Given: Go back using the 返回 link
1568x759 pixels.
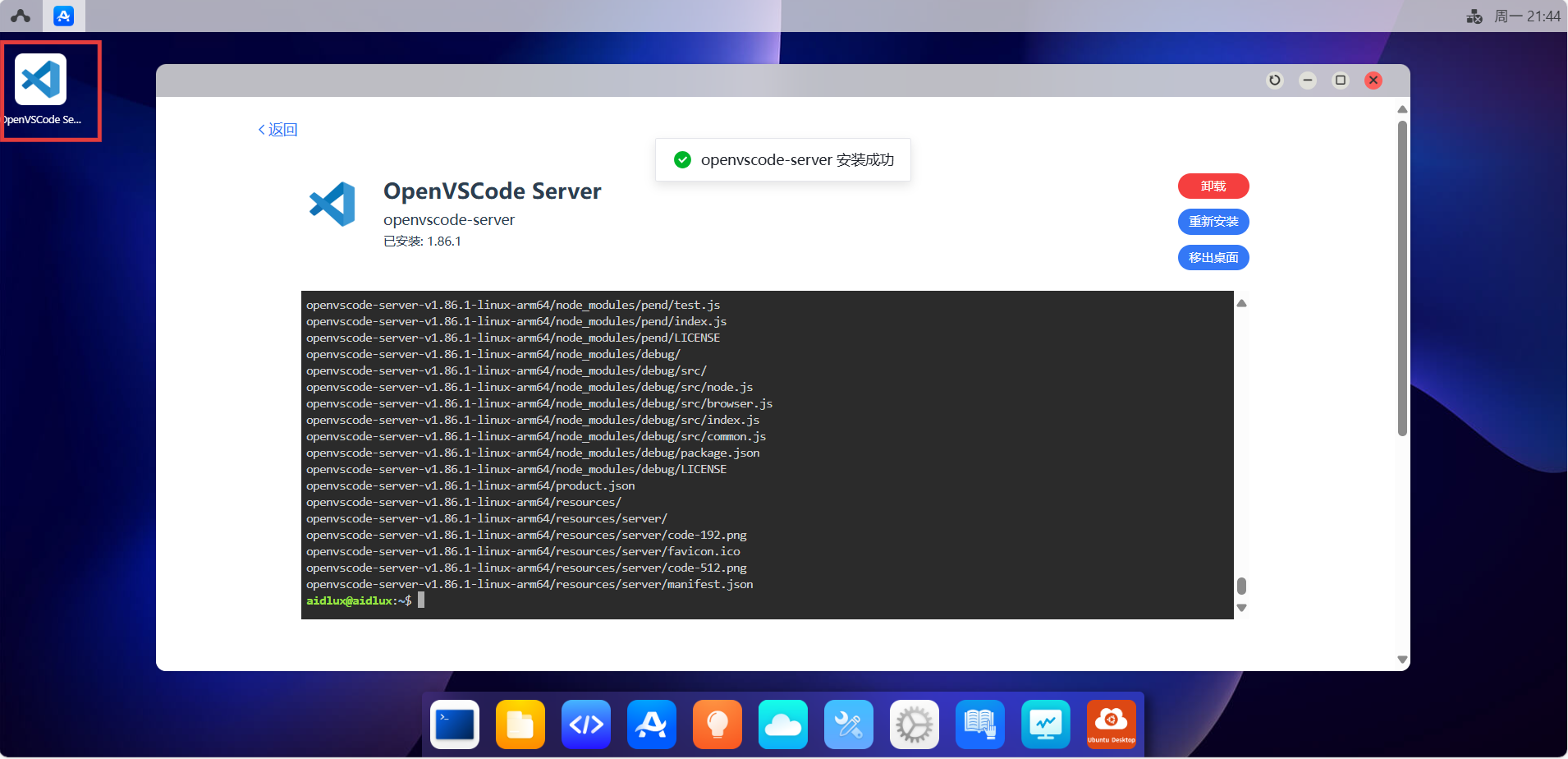Looking at the screenshot, I should [x=278, y=130].
